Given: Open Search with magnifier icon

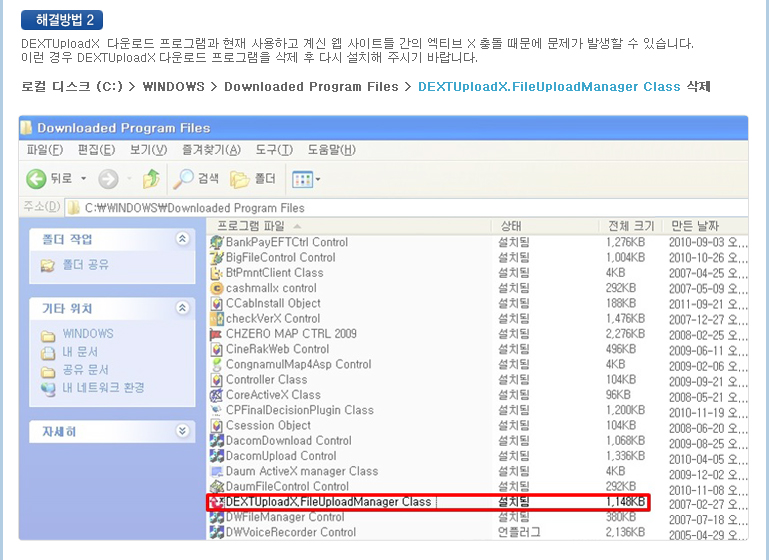Looking at the screenshot, I should point(183,179).
